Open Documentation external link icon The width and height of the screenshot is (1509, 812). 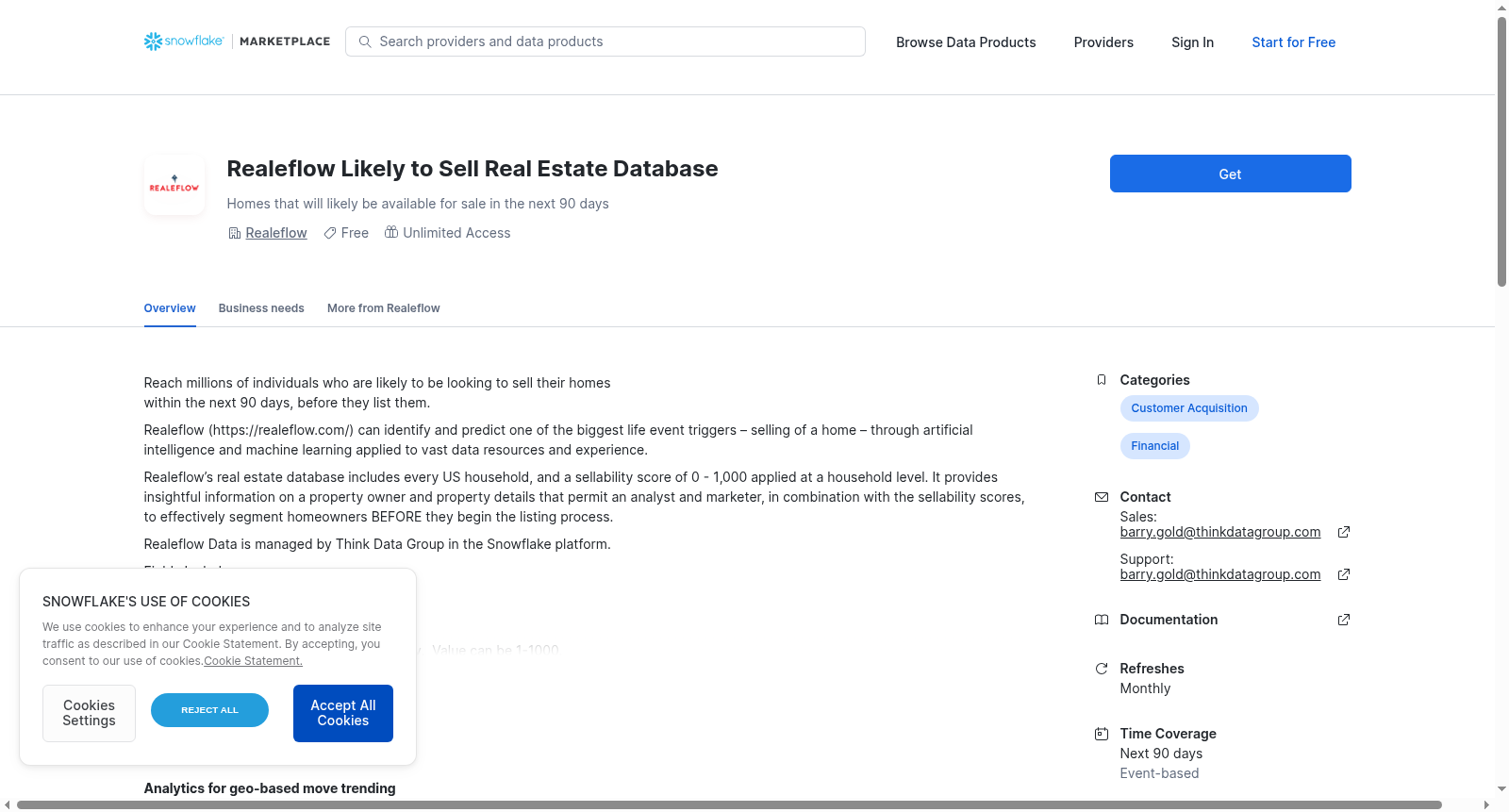coord(1344,620)
